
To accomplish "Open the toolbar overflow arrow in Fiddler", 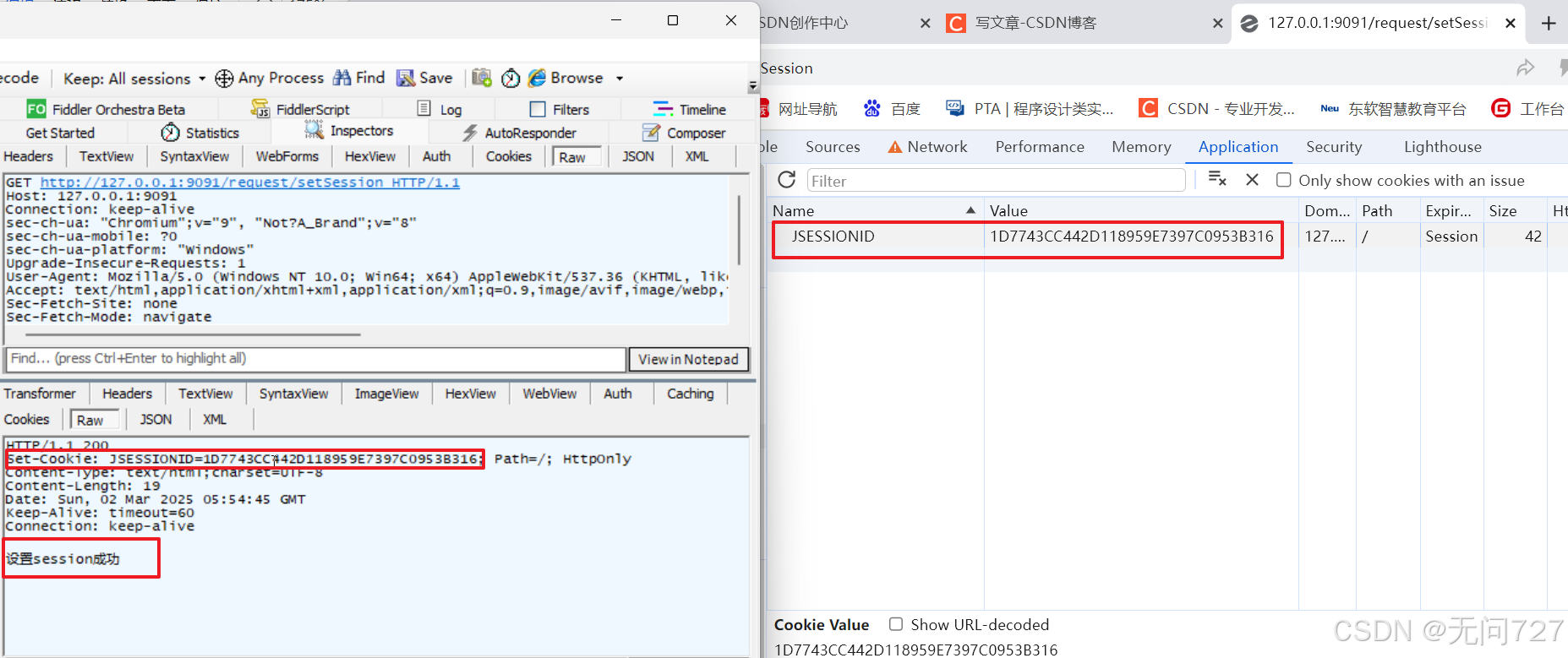I will 753,86.
